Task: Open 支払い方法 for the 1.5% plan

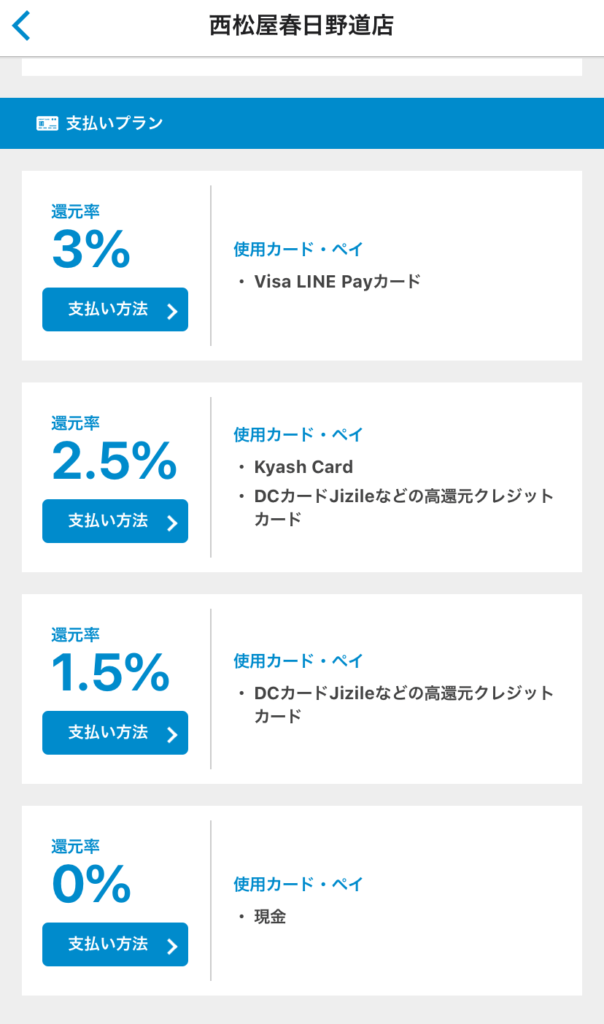Action: click(x=115, y=733)
